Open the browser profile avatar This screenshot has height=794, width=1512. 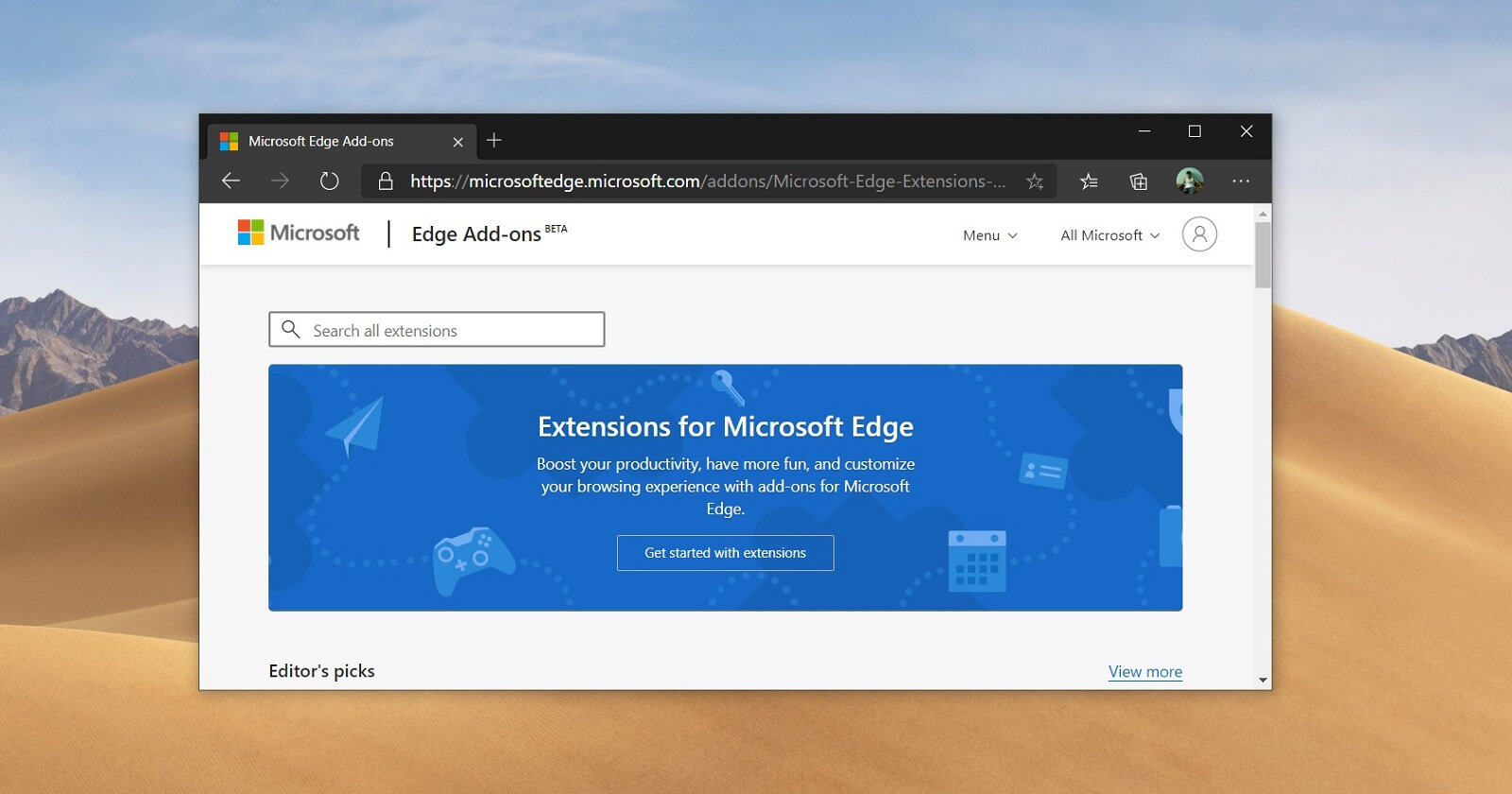[x=1190, y=181]
